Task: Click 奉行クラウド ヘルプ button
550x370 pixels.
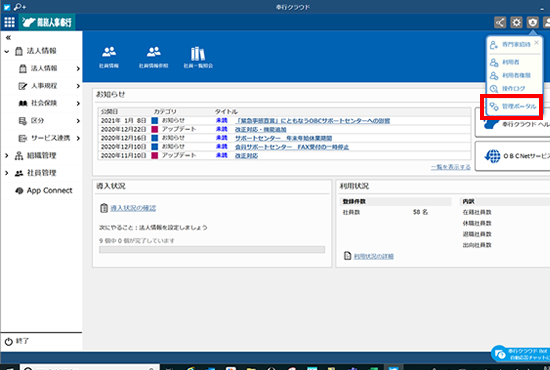Action: click(512, 123)
